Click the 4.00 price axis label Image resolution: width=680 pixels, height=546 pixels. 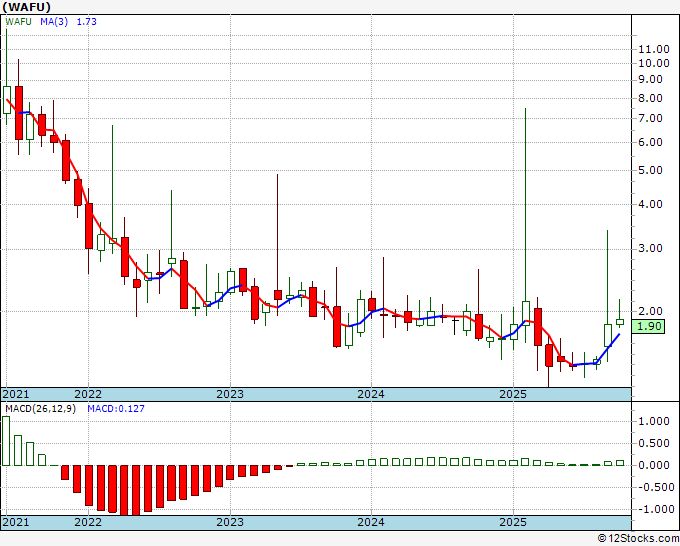point(650,204)
